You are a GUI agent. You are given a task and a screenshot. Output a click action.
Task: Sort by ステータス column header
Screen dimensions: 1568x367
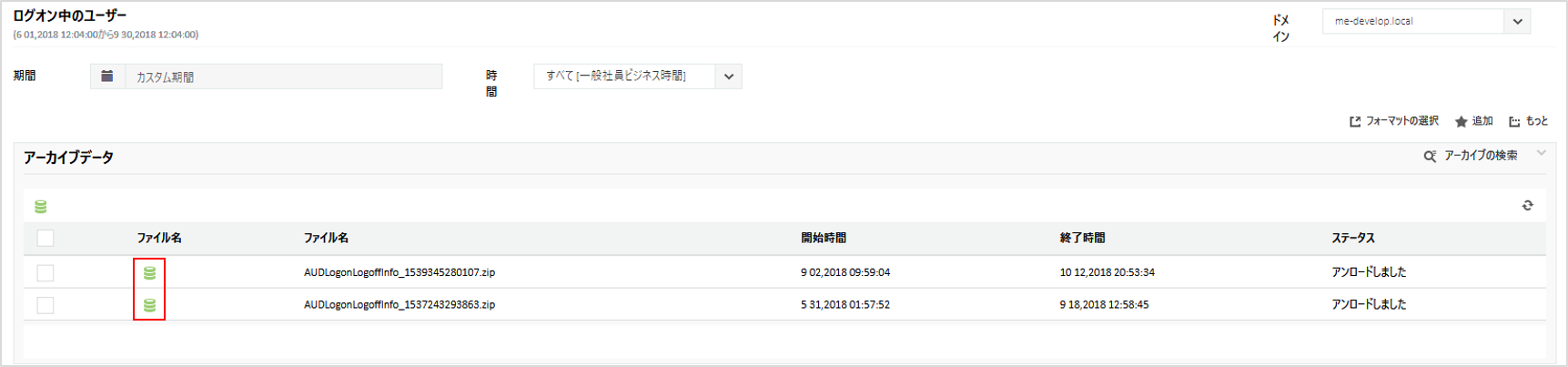(x=1353, y=239)
